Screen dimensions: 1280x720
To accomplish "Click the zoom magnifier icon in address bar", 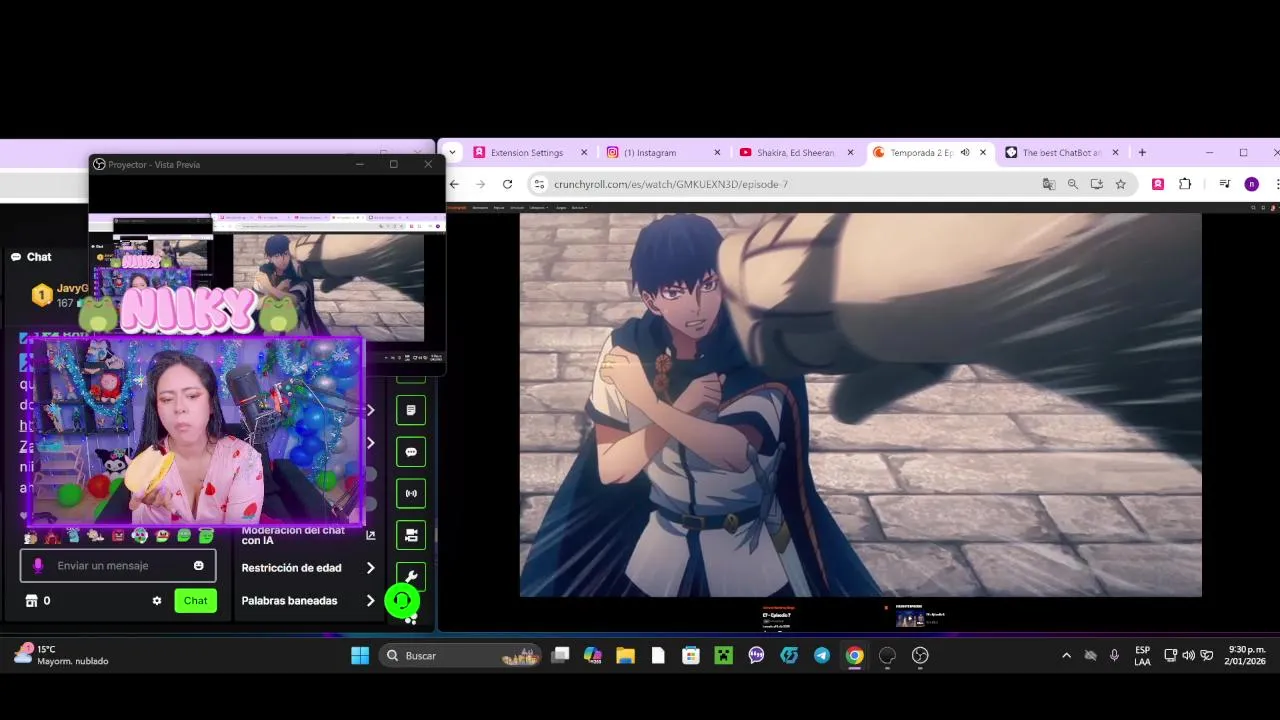I will (1072, 184).
